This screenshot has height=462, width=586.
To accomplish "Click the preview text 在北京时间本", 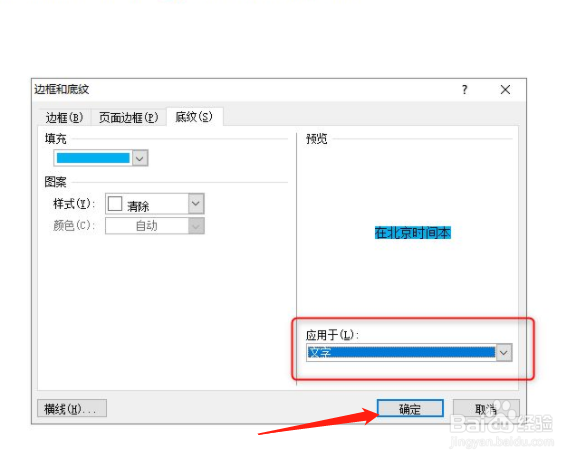I will (413, 232).
